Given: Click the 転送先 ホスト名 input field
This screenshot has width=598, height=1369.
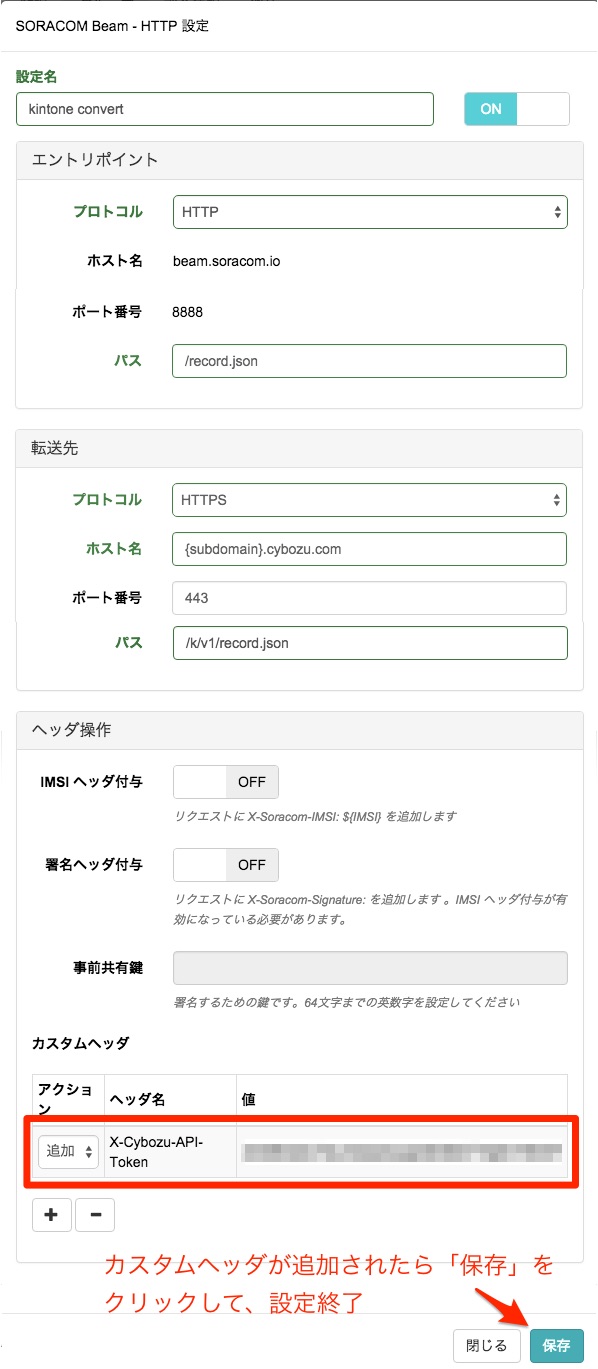Looking at the screenshot, I should coord(370,548).
